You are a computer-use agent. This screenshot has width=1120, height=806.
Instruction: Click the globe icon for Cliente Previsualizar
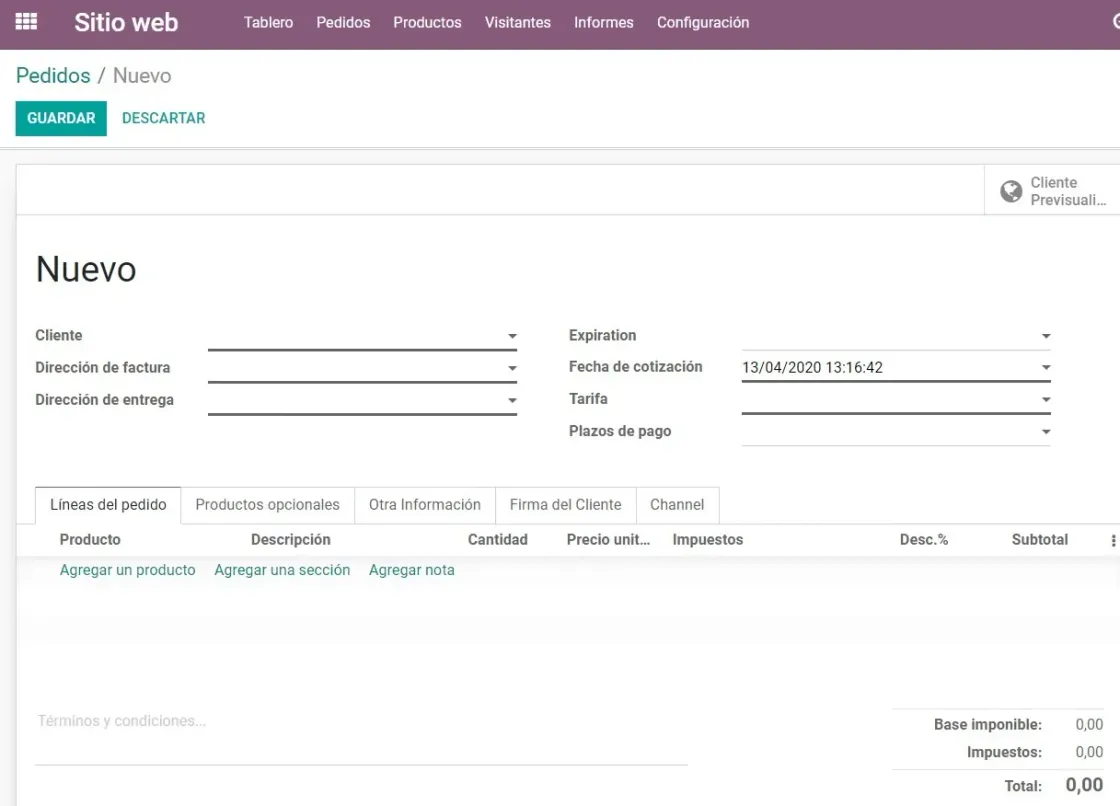(x=1011, y=191)
